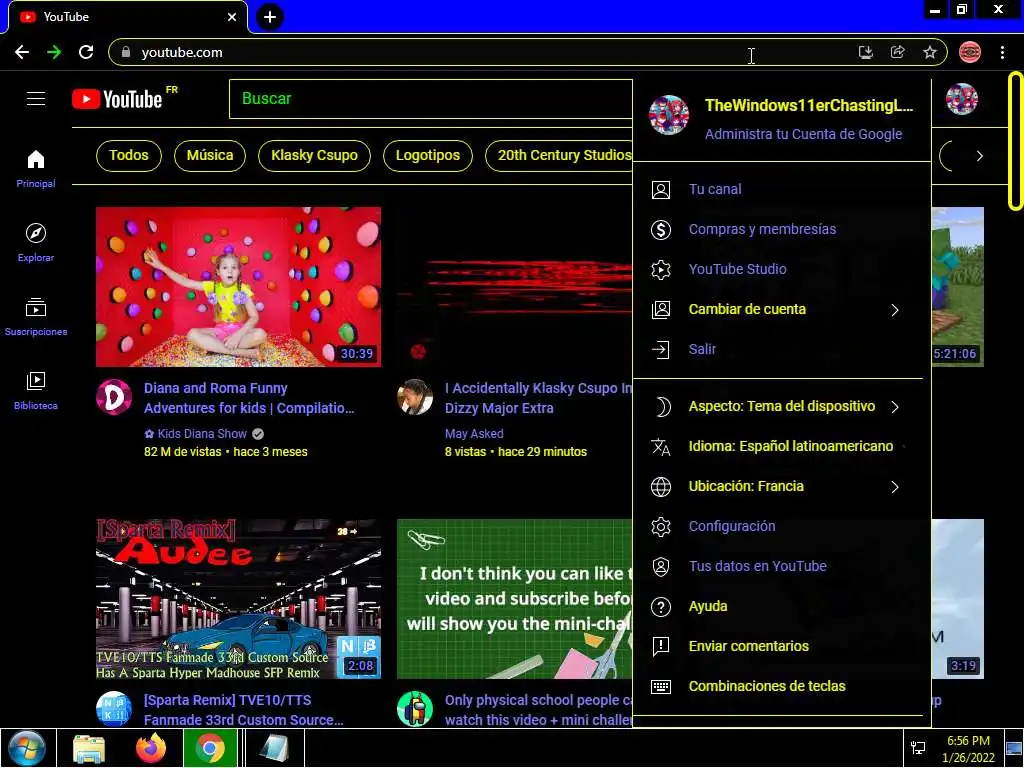Viewport: 1024px width, 768px height.
Task: Click browser back arrow
Action: tap(22, 52)
